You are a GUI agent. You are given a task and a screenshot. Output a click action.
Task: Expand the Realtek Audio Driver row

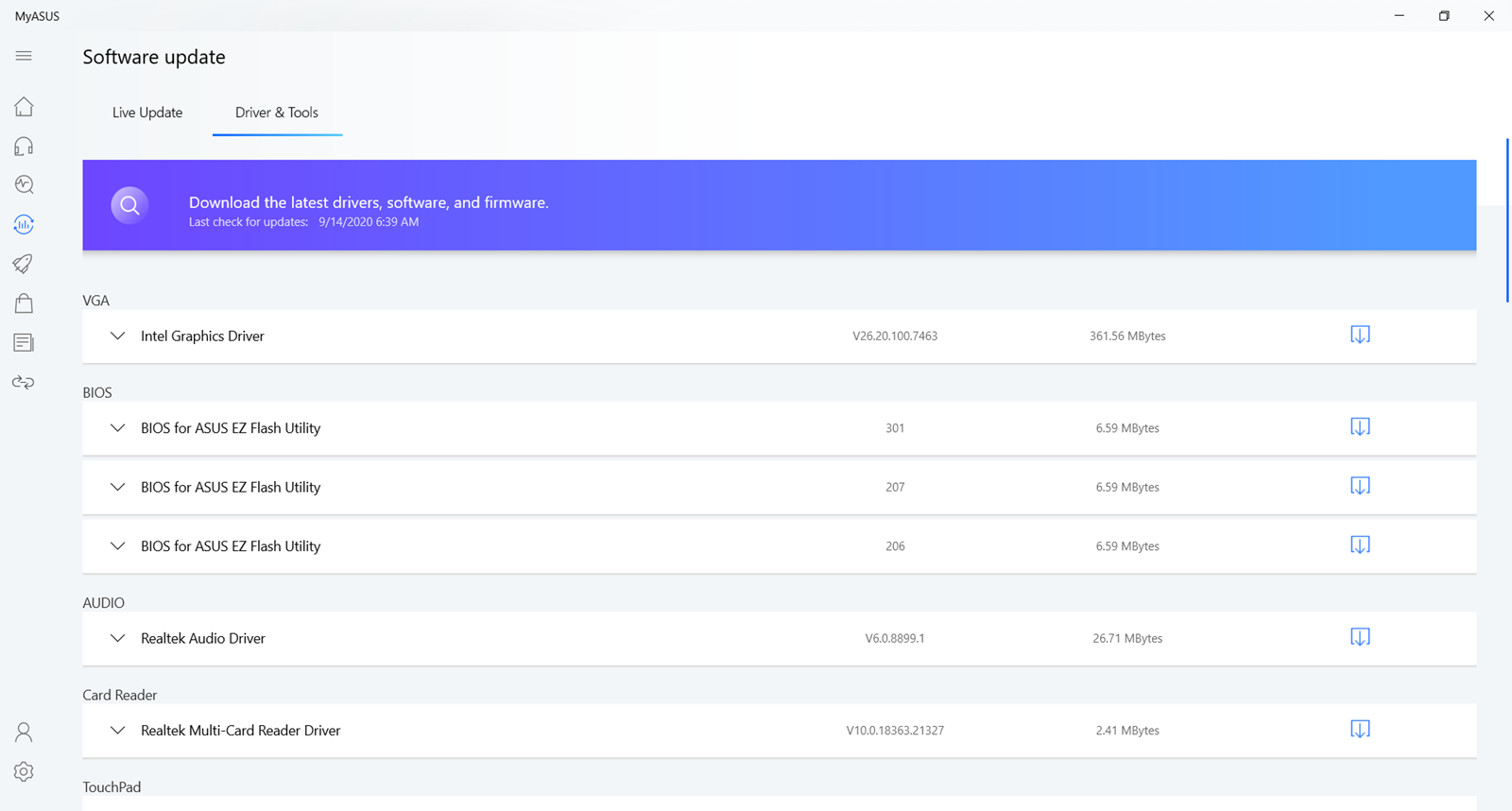click(x=117, y=638)
